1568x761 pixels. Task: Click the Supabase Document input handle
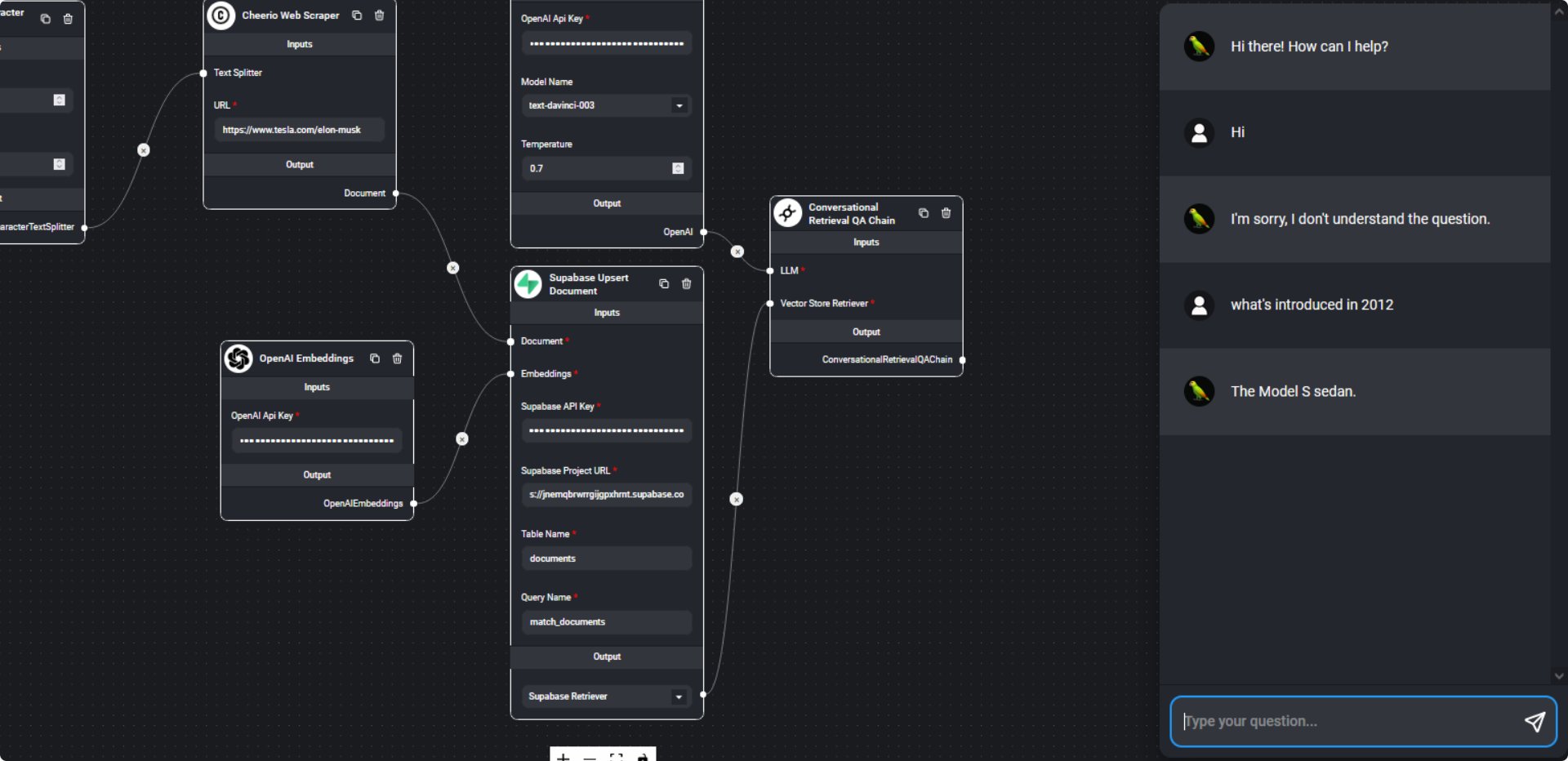(x=510, y=341)
